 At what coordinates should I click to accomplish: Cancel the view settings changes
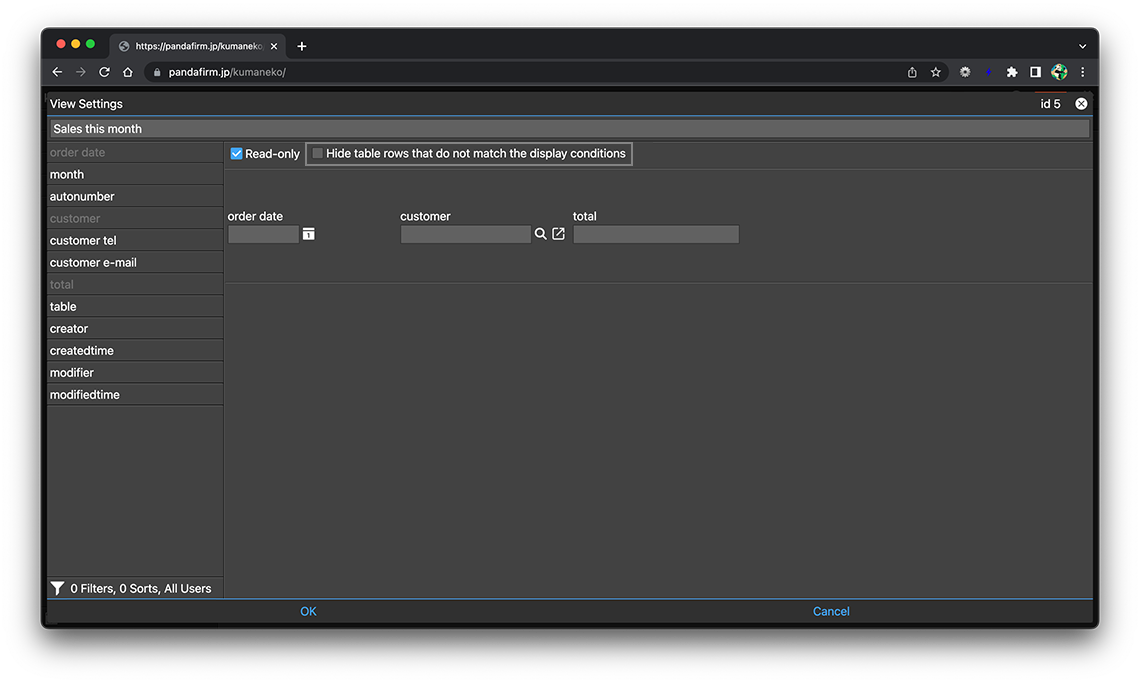click(x=831, y=612)
